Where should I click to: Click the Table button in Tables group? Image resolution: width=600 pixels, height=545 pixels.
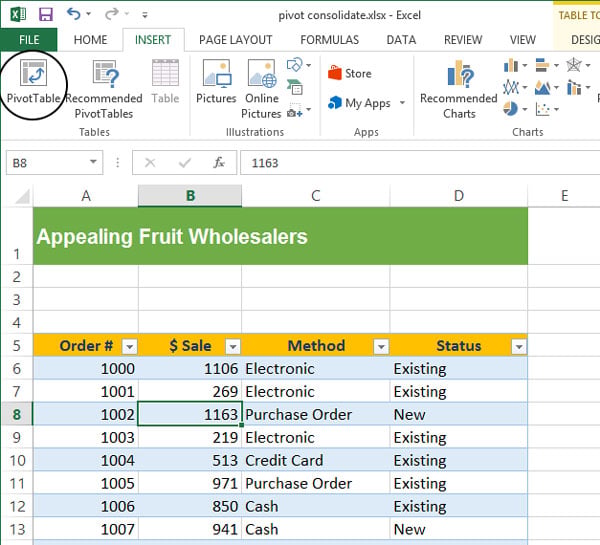point(165,82)
